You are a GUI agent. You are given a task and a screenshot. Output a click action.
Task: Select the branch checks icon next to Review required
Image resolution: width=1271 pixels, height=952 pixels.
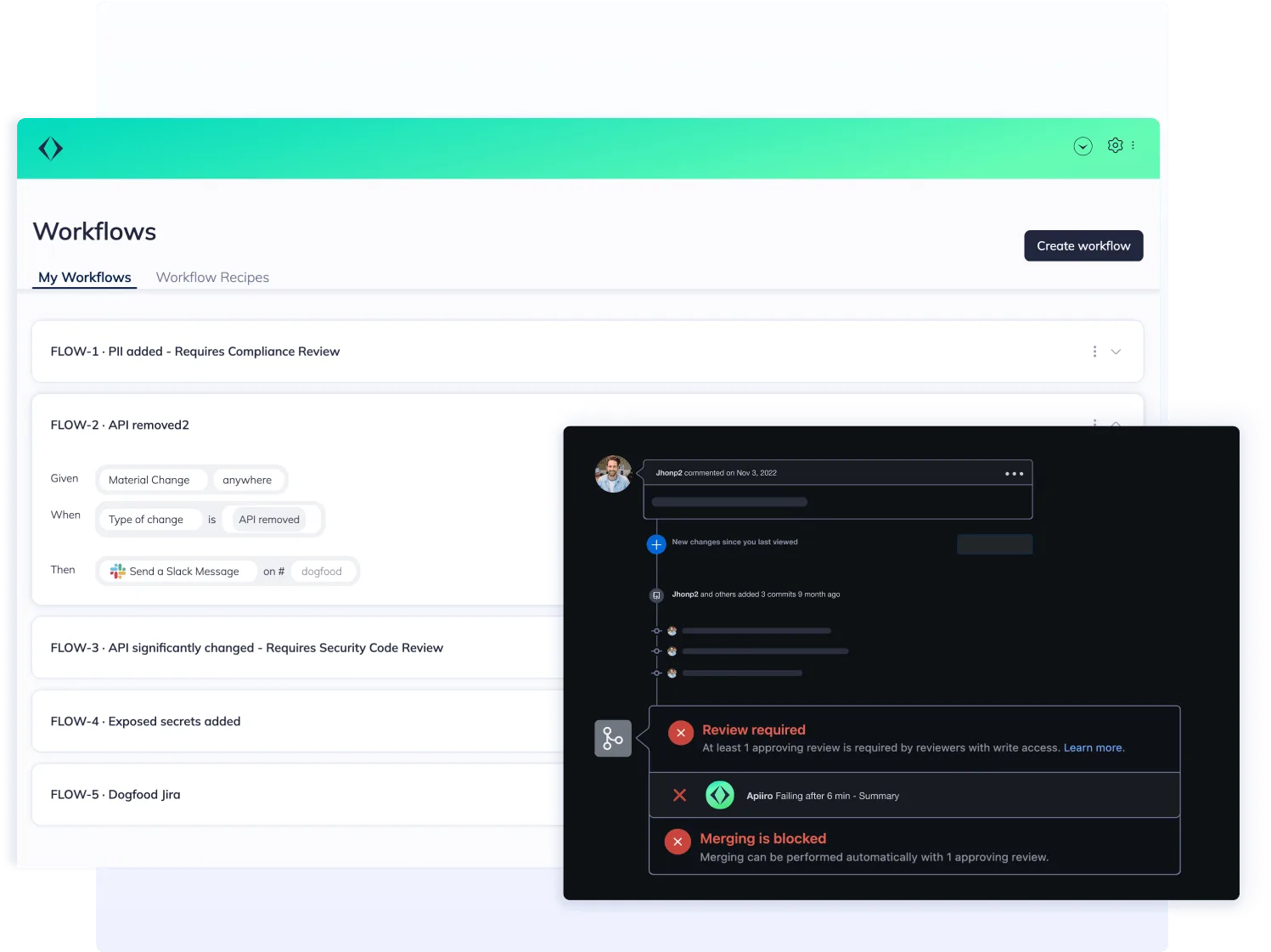pos(612,738)
